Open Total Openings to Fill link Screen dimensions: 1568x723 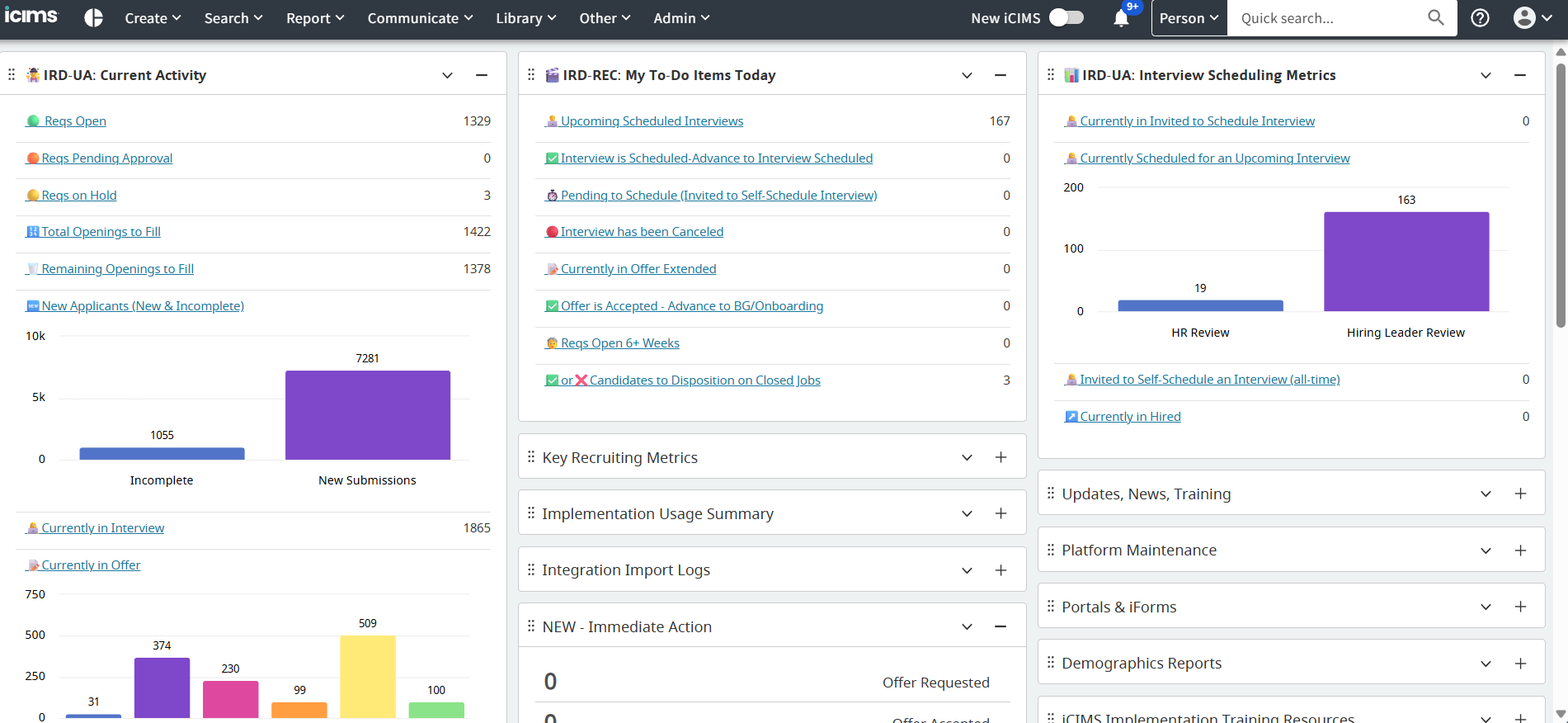(93, 232)
